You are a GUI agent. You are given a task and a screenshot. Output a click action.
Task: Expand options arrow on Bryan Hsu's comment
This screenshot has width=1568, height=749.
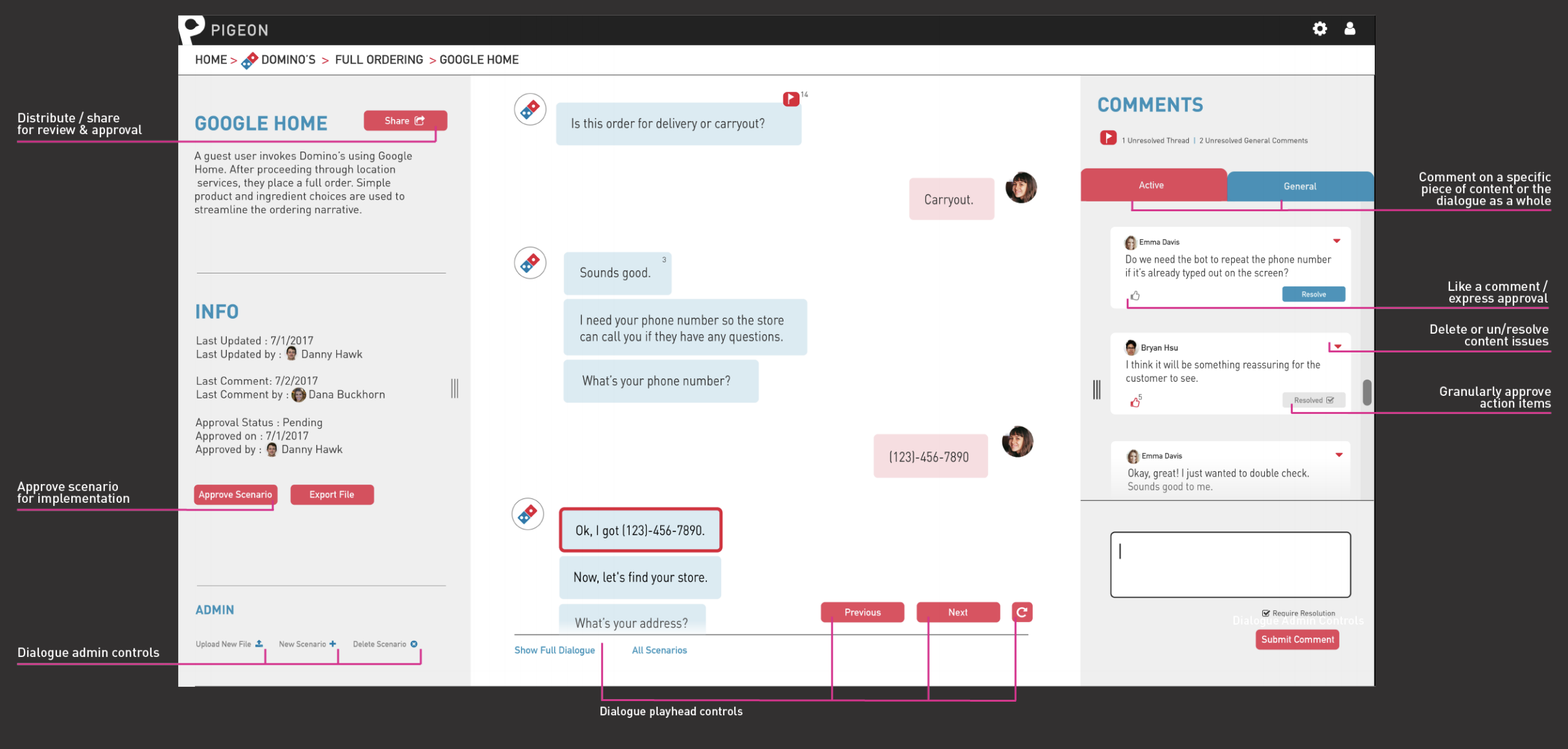click(x=1338, y=347)
